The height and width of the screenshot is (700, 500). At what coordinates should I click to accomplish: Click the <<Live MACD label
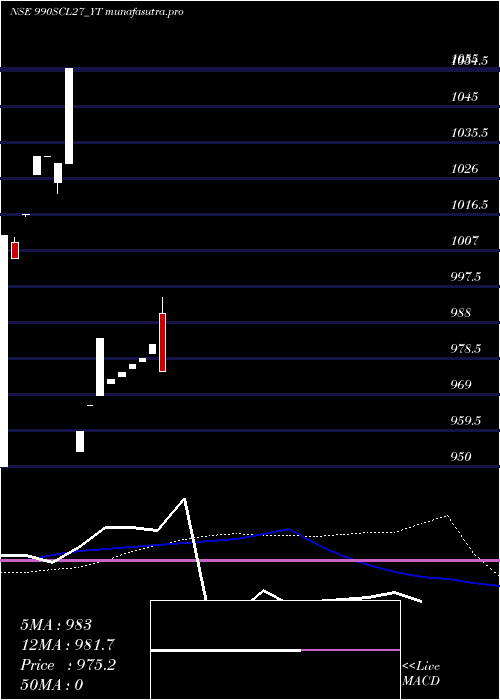tap(421, 674)
